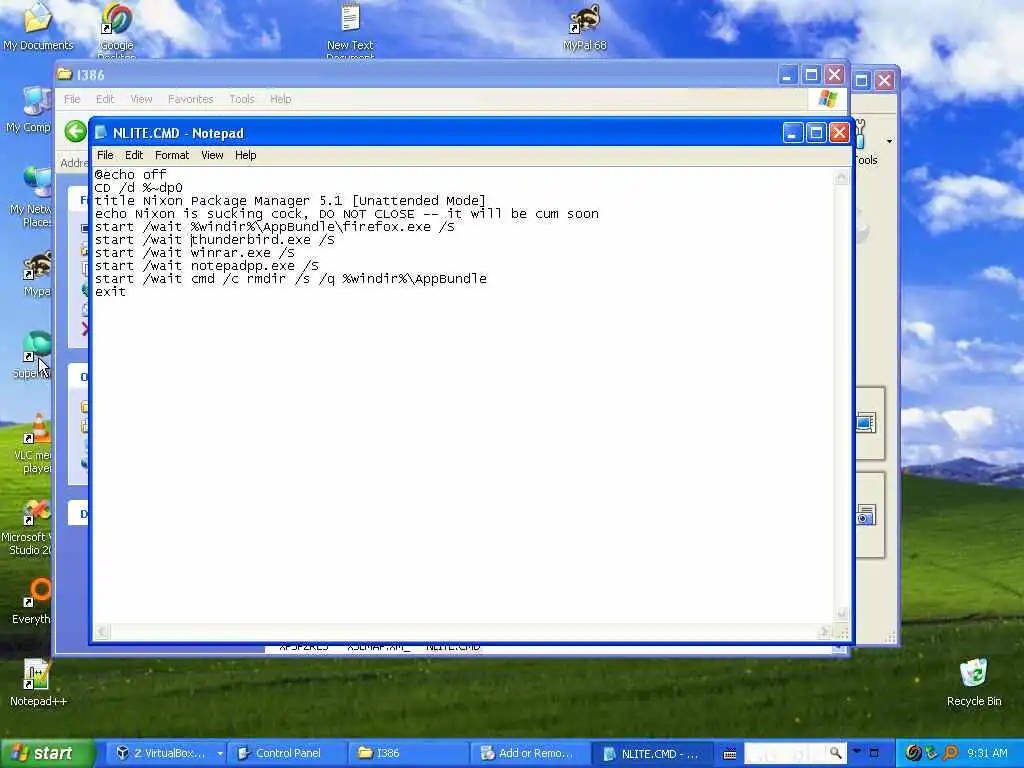Select the MyPal 68 desktop shortcut
This screenshot has height=768, width=1024.
pyautogui.click(x=584, y=27)
